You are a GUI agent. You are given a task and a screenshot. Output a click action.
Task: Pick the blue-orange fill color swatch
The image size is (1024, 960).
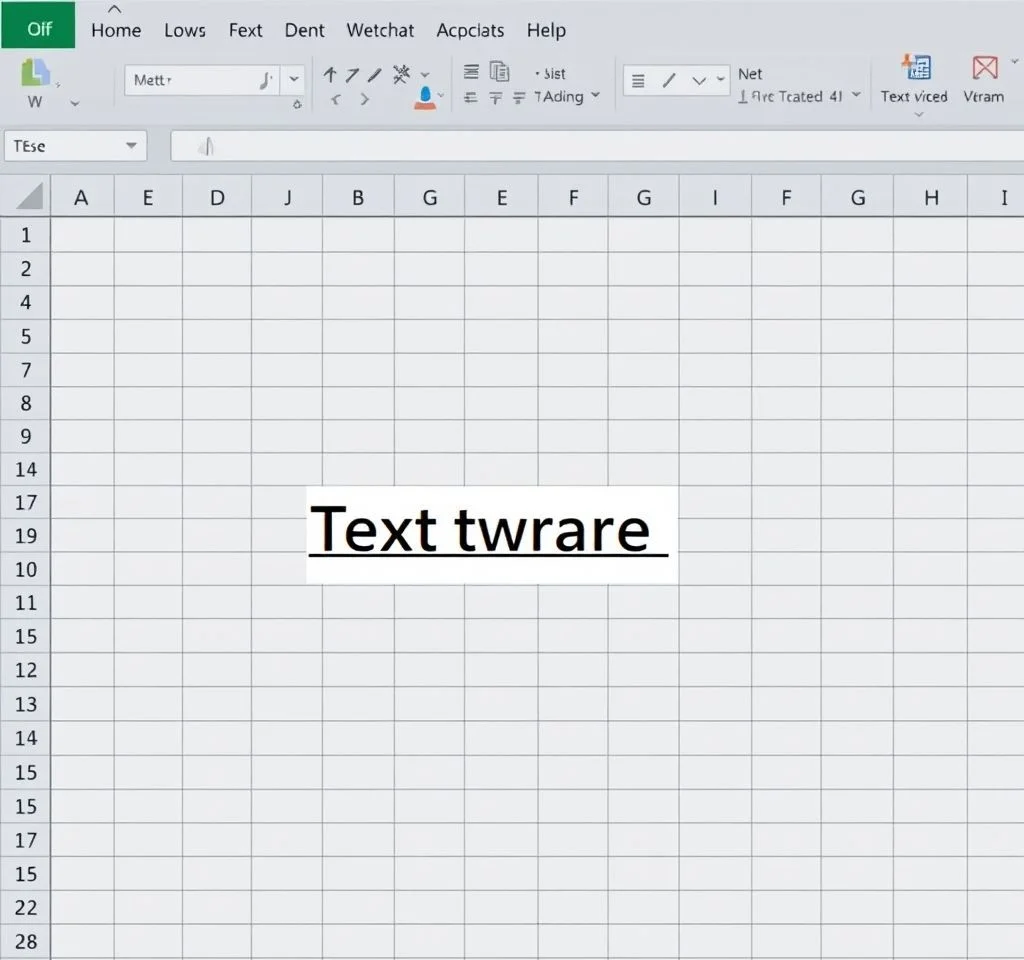(425, 98)
